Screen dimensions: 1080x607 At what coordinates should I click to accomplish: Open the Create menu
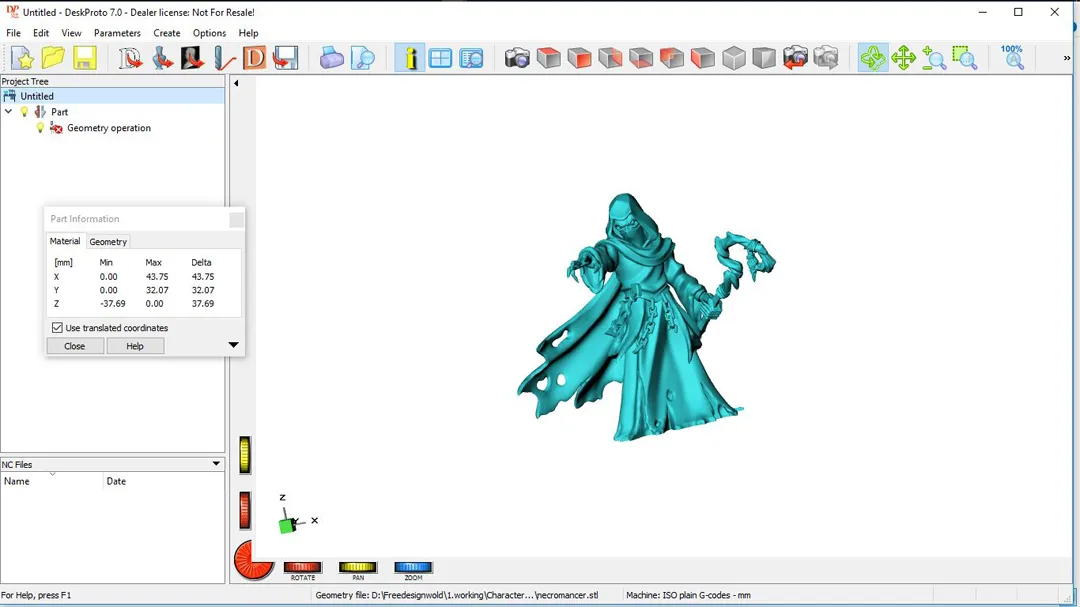coord(167,33)
